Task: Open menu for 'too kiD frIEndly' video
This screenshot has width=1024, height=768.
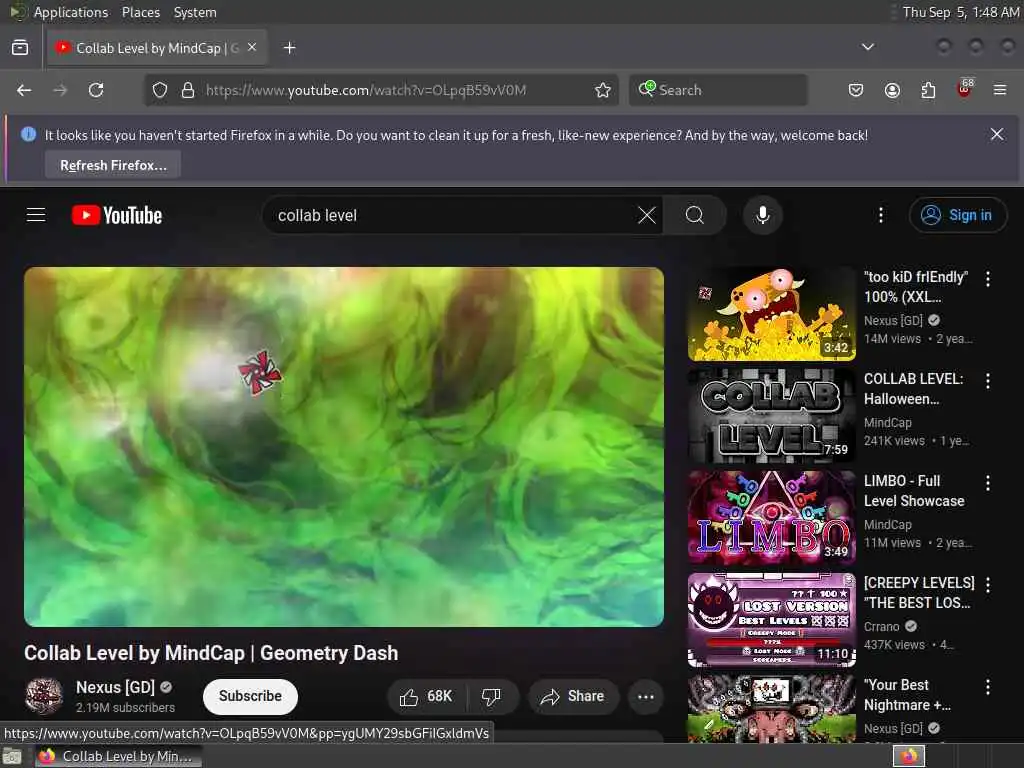Action: [987, 279]
